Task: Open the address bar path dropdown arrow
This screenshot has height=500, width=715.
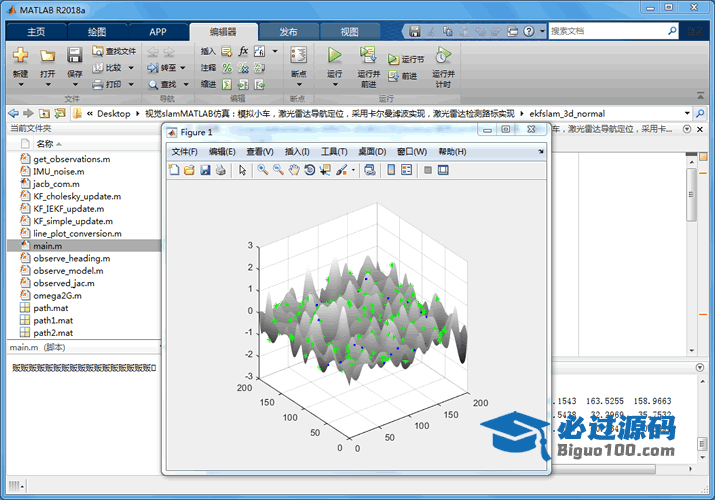Action: coord(687,113)
